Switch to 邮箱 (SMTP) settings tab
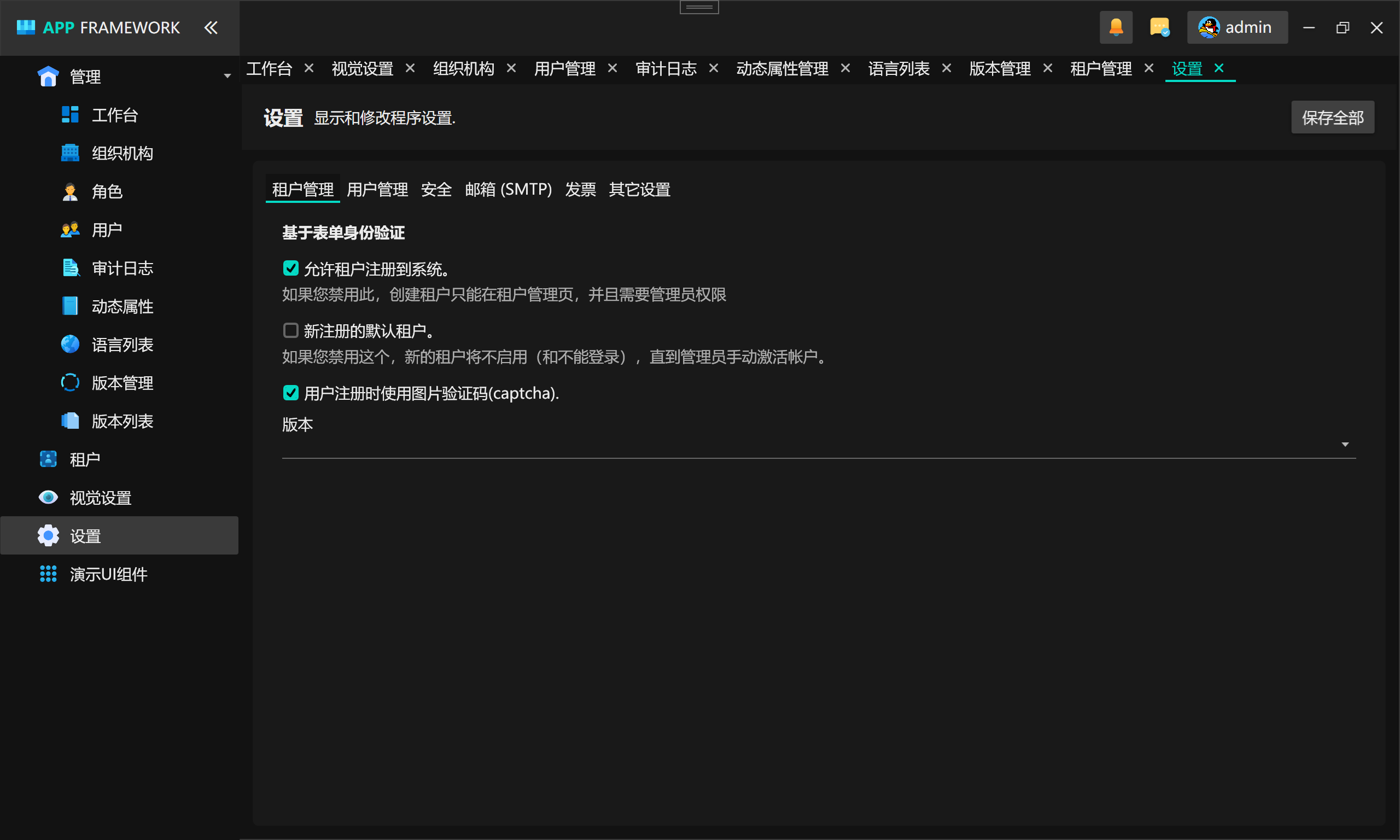Image resolution: width=1400 pixels, height=840 pixels. coord(507,190)
